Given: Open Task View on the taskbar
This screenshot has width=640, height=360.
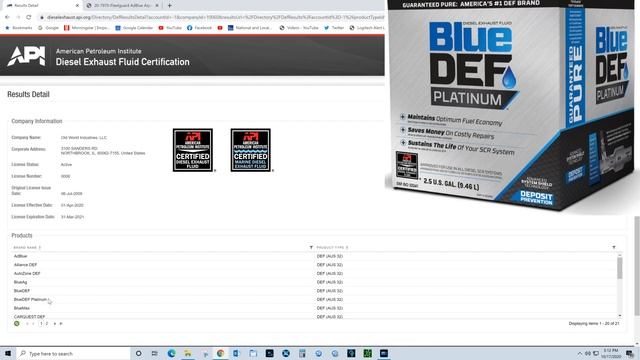Looking at the screenshot, I should 155,353.
